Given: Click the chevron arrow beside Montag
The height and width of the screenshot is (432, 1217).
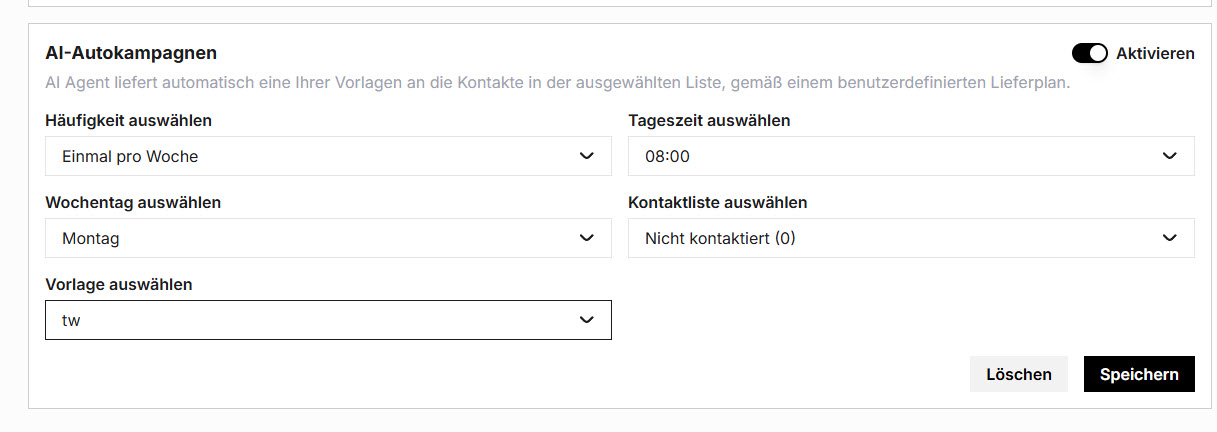Looking at the screenshot, I should pos(587,238).
